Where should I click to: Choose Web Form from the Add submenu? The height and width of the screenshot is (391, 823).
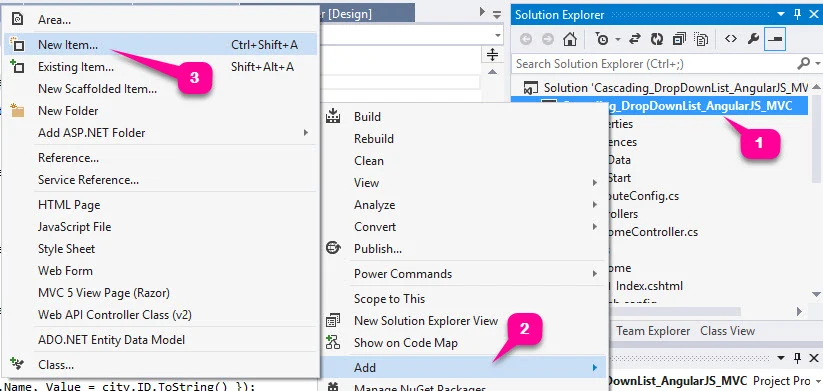160,271
